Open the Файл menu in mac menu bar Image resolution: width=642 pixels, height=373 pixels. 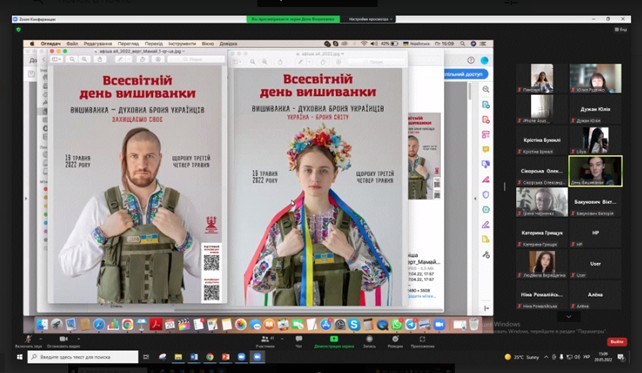(72, 43)
